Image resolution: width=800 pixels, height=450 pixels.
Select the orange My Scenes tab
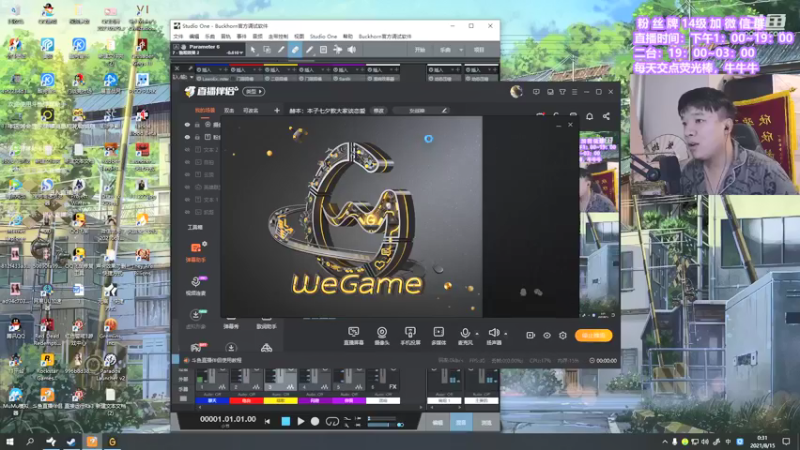pos(205,111)
